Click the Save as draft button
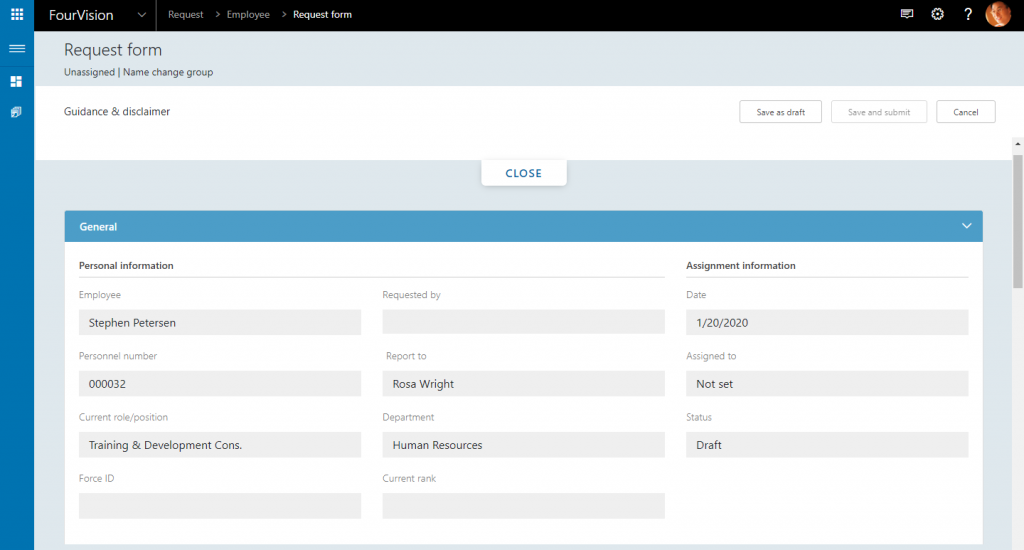 pyautogui.click(x=780, y=112)
